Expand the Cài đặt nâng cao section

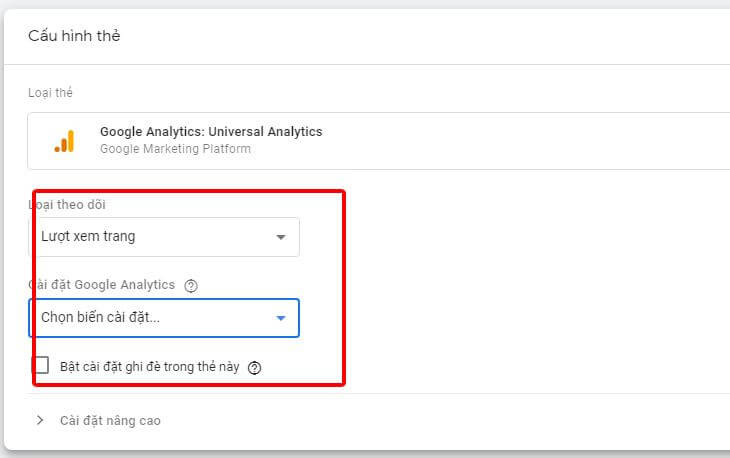tap(98, 420)
